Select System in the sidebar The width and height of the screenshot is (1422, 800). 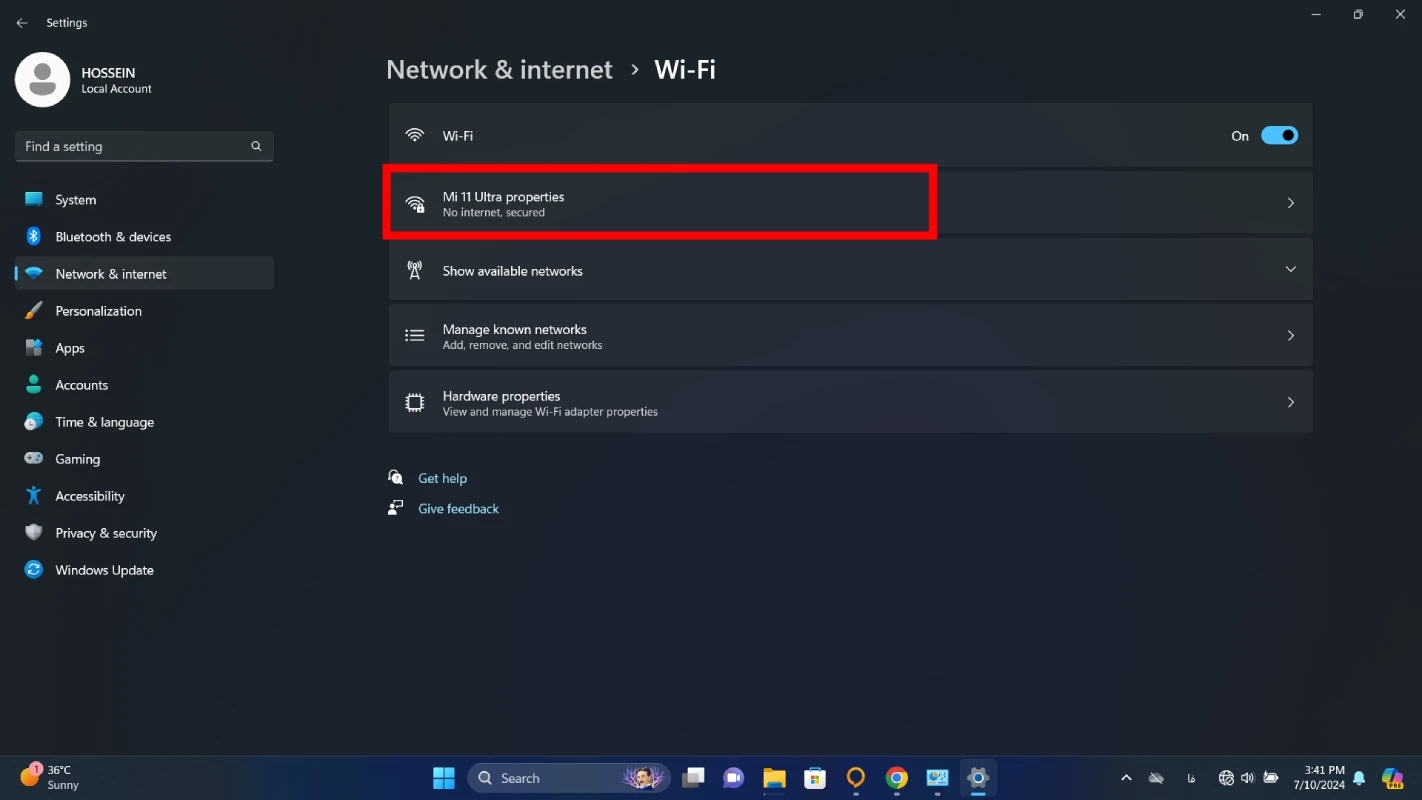coord(76,200)
